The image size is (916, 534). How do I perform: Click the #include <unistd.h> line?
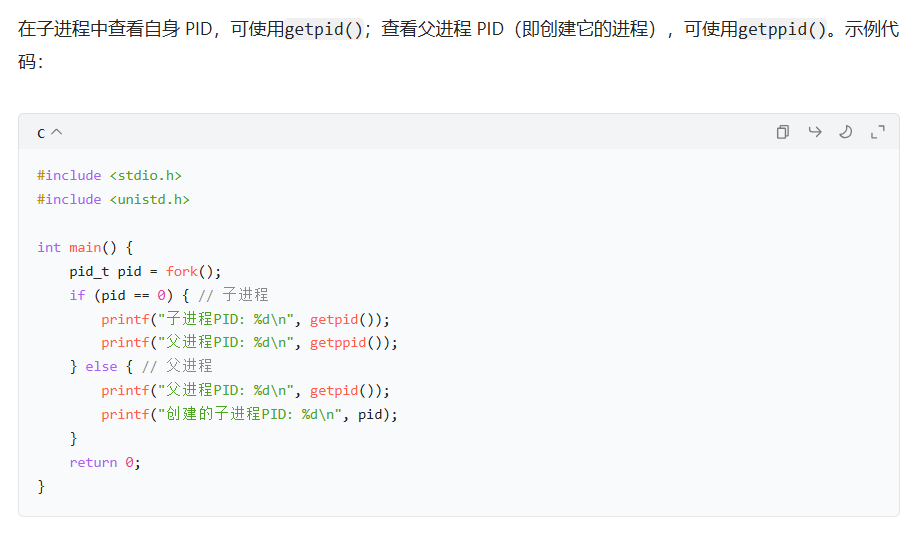(113, 199)
